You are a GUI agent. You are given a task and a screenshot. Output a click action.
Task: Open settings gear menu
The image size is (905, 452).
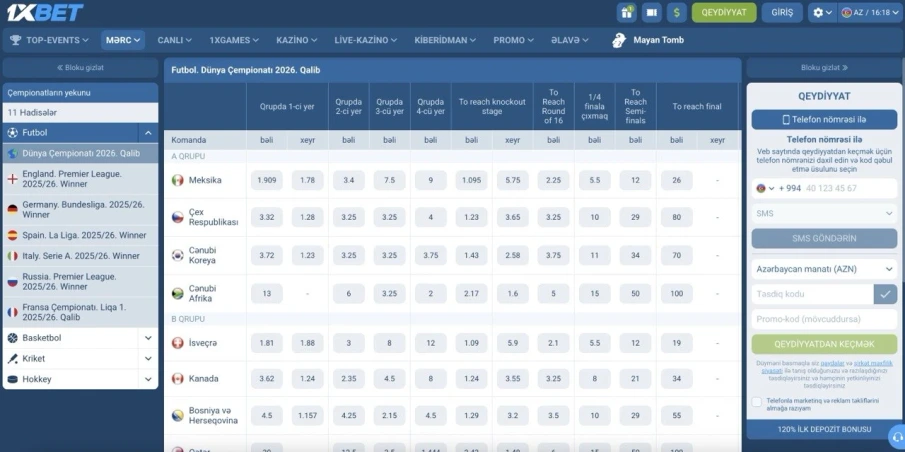click(822, 12)
